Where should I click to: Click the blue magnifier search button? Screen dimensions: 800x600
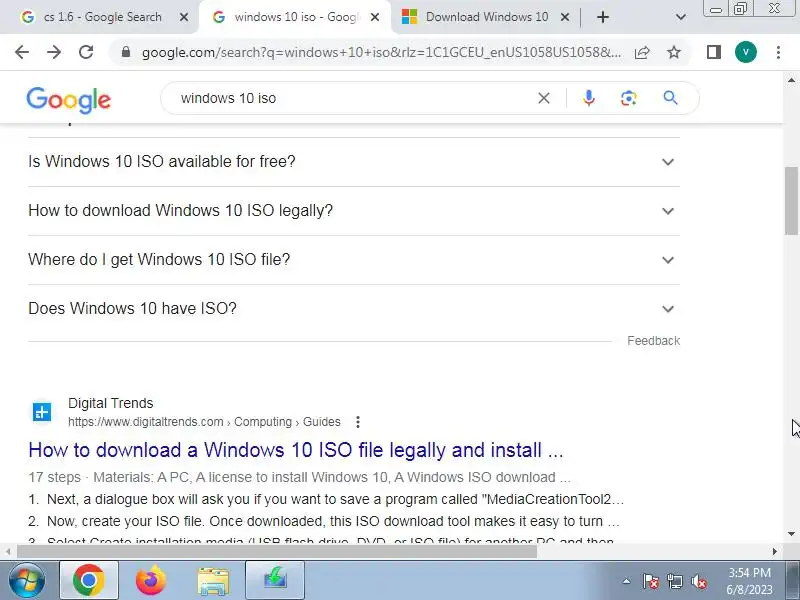[x=670, y=98]
